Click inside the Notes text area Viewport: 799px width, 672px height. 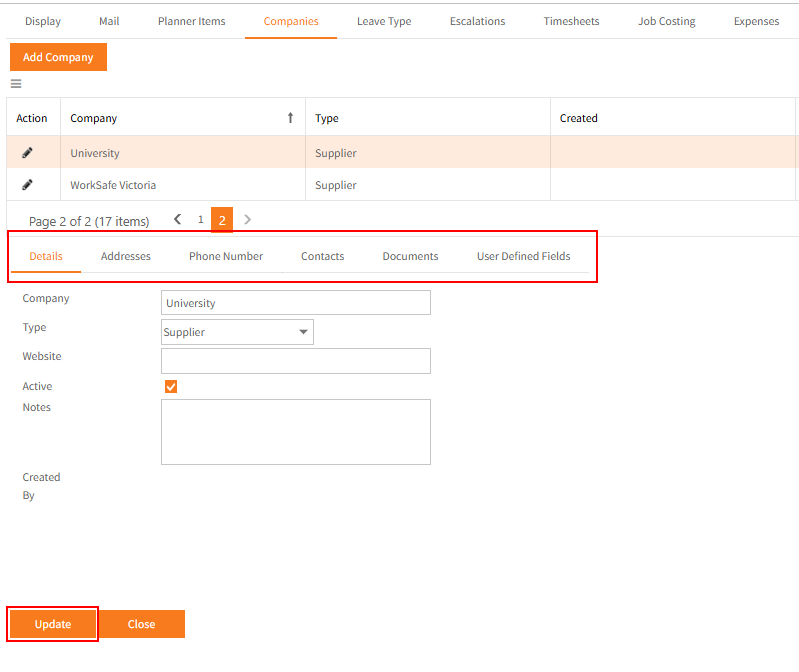click(x=295, y=432)
